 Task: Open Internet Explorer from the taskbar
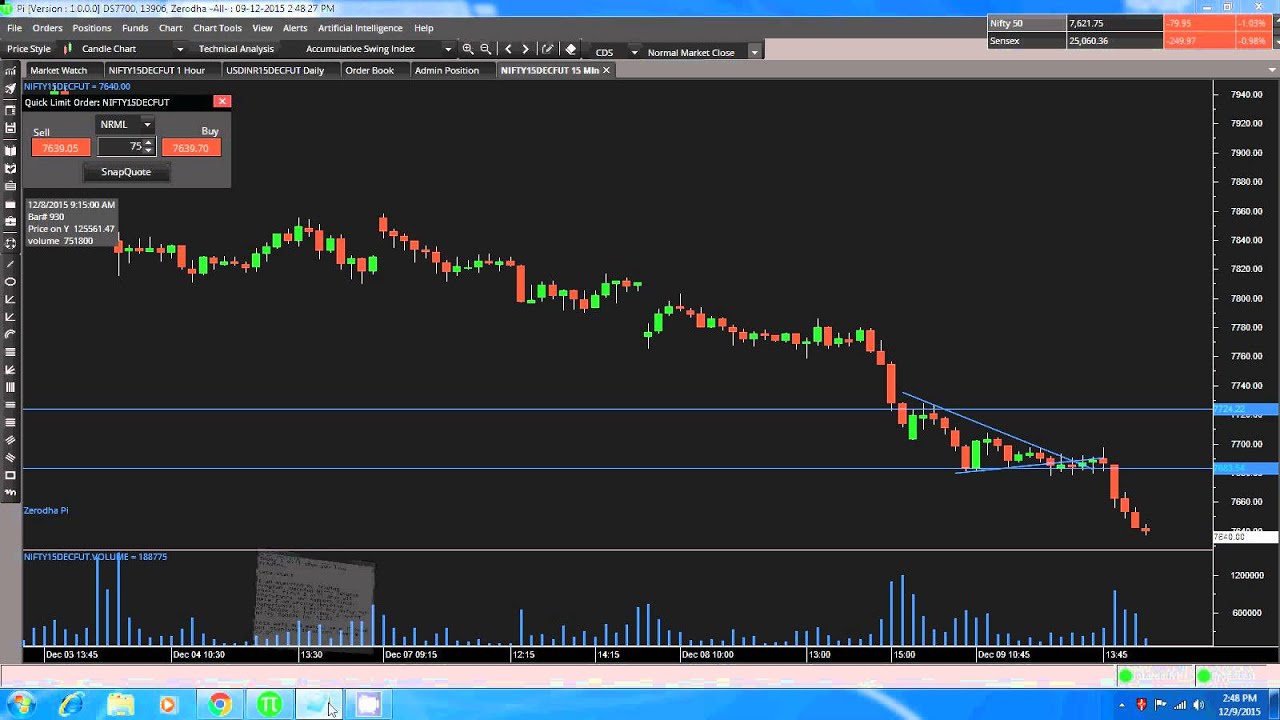71,704
